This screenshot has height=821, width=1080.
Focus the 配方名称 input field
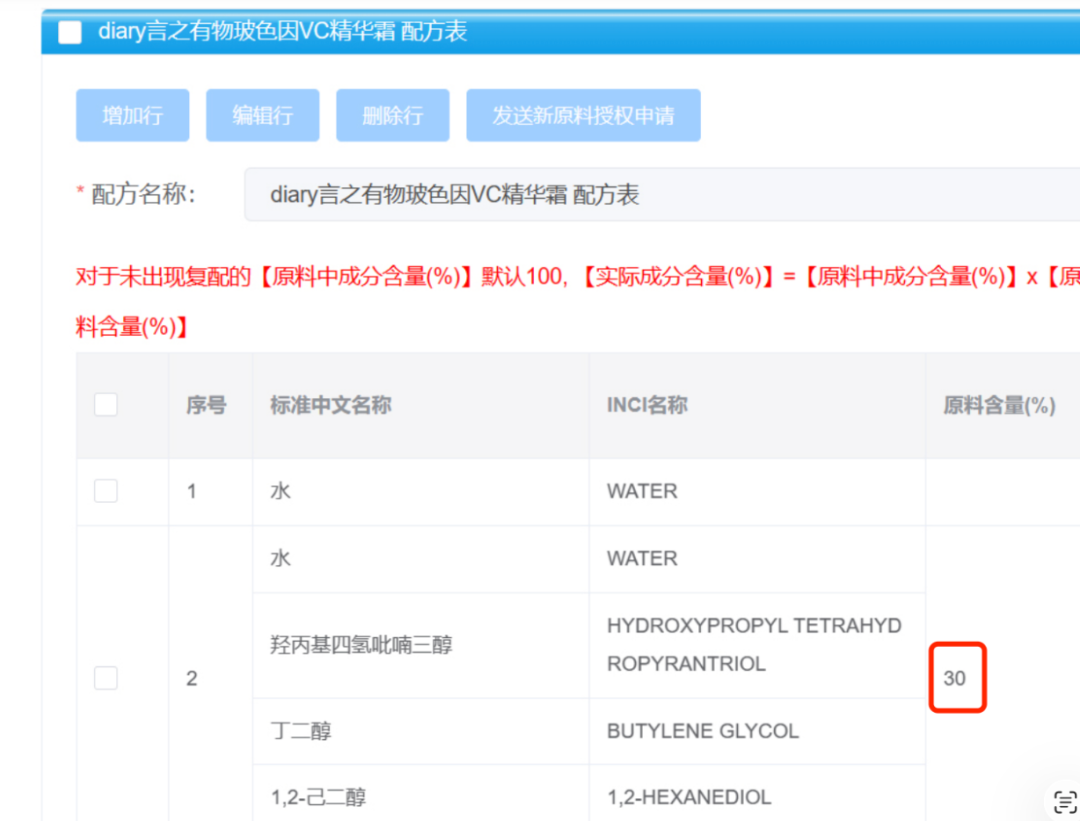click(x=662, y=194)
